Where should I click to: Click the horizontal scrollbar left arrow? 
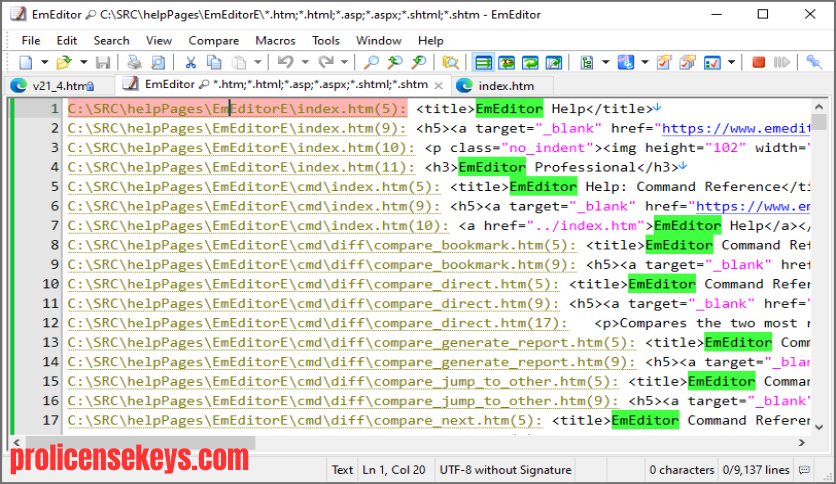(17, 442)
